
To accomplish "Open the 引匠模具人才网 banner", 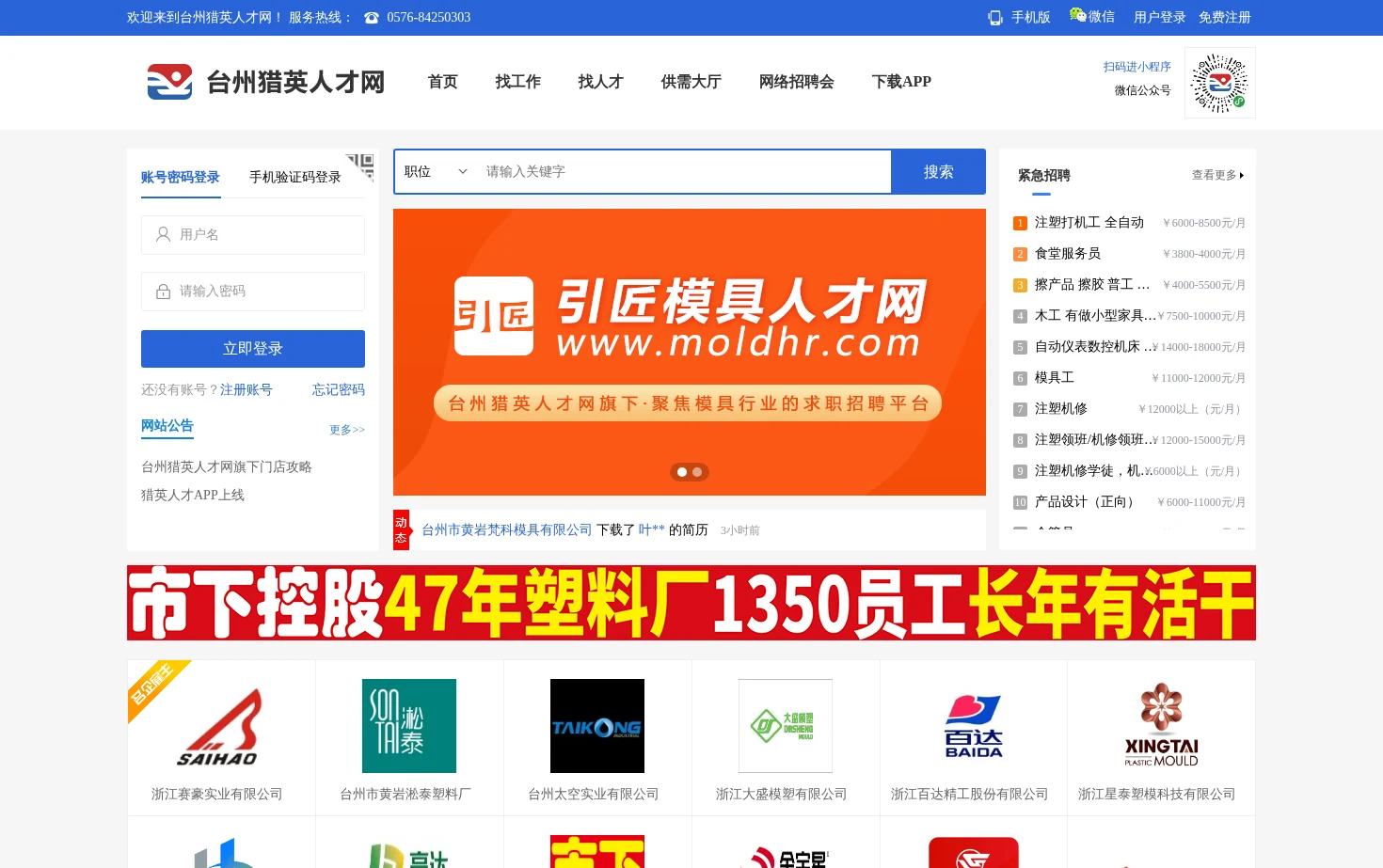I will tap(690, 353).
